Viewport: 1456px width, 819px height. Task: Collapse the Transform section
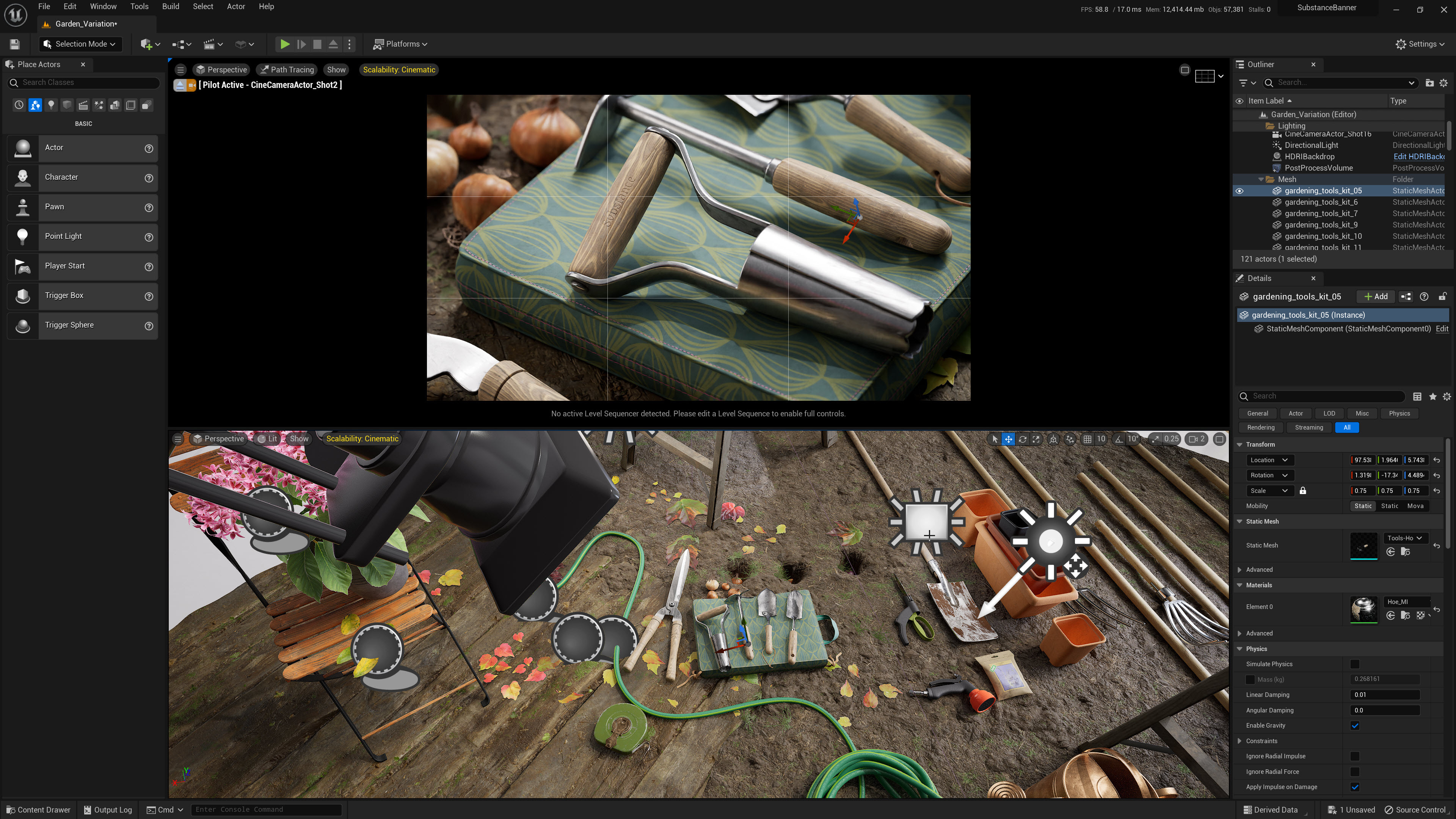pos(1240,444)
